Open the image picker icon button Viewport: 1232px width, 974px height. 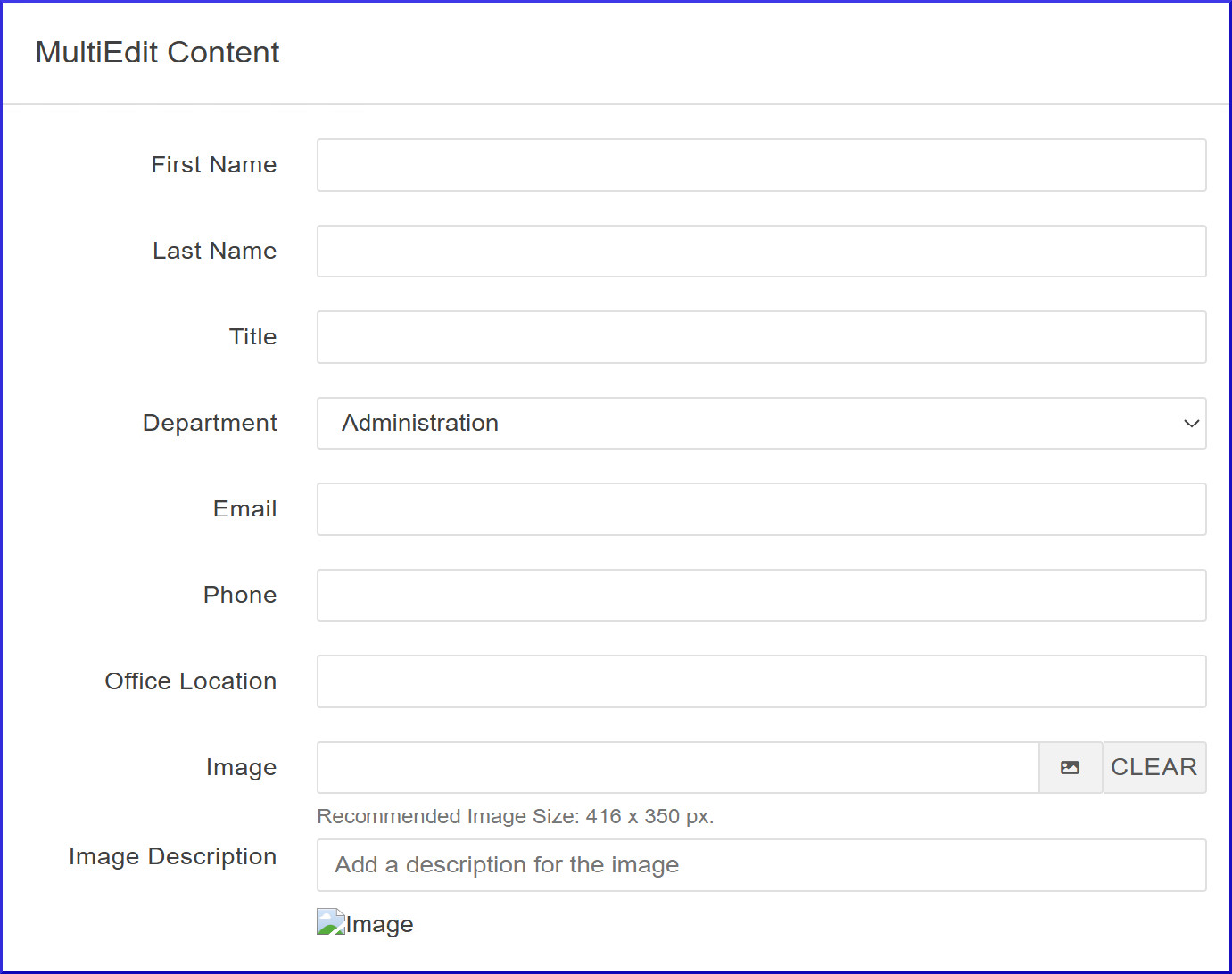pos(1071,767)
